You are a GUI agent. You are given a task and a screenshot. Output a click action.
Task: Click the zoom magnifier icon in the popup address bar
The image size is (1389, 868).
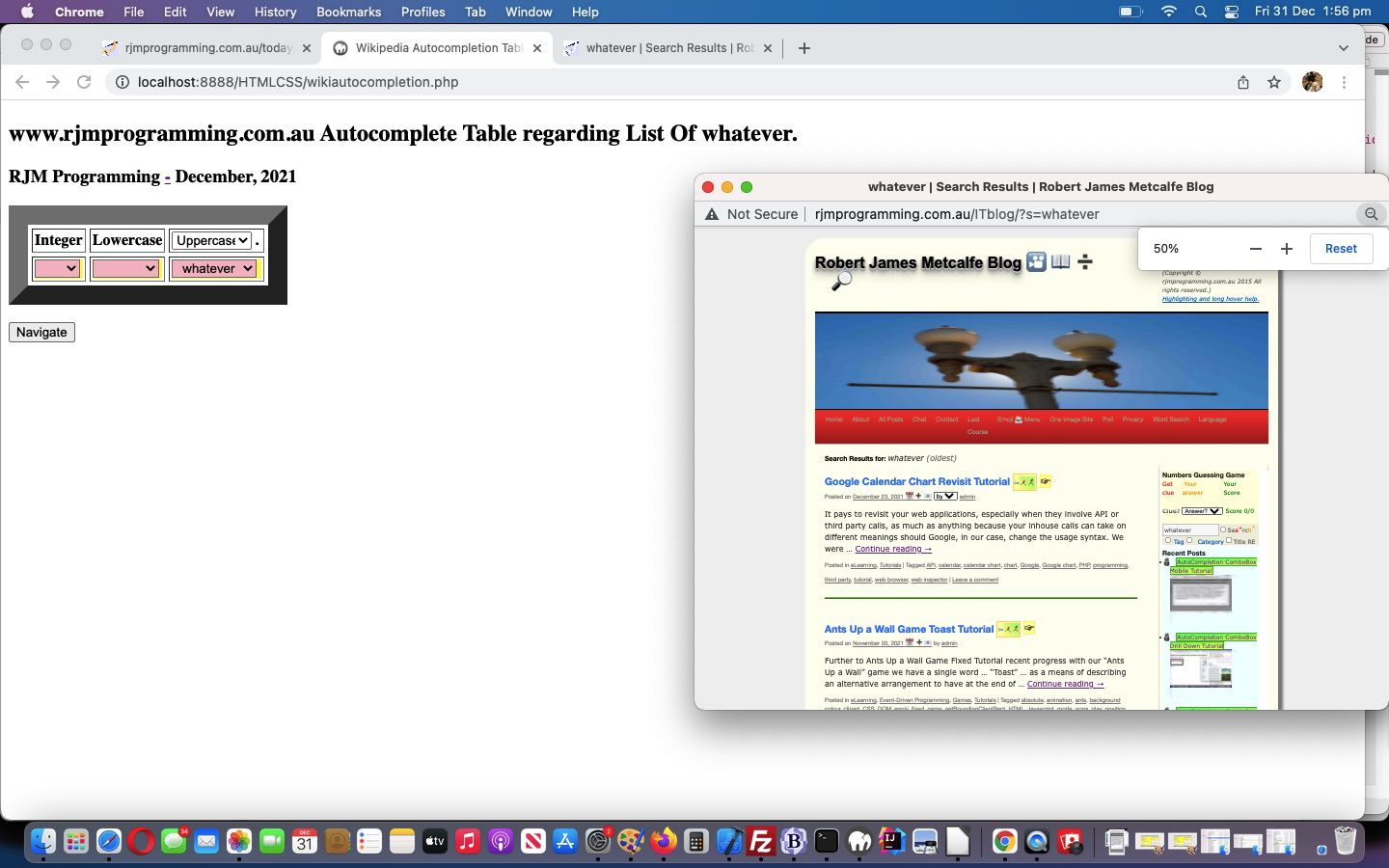click(1371, 214)
